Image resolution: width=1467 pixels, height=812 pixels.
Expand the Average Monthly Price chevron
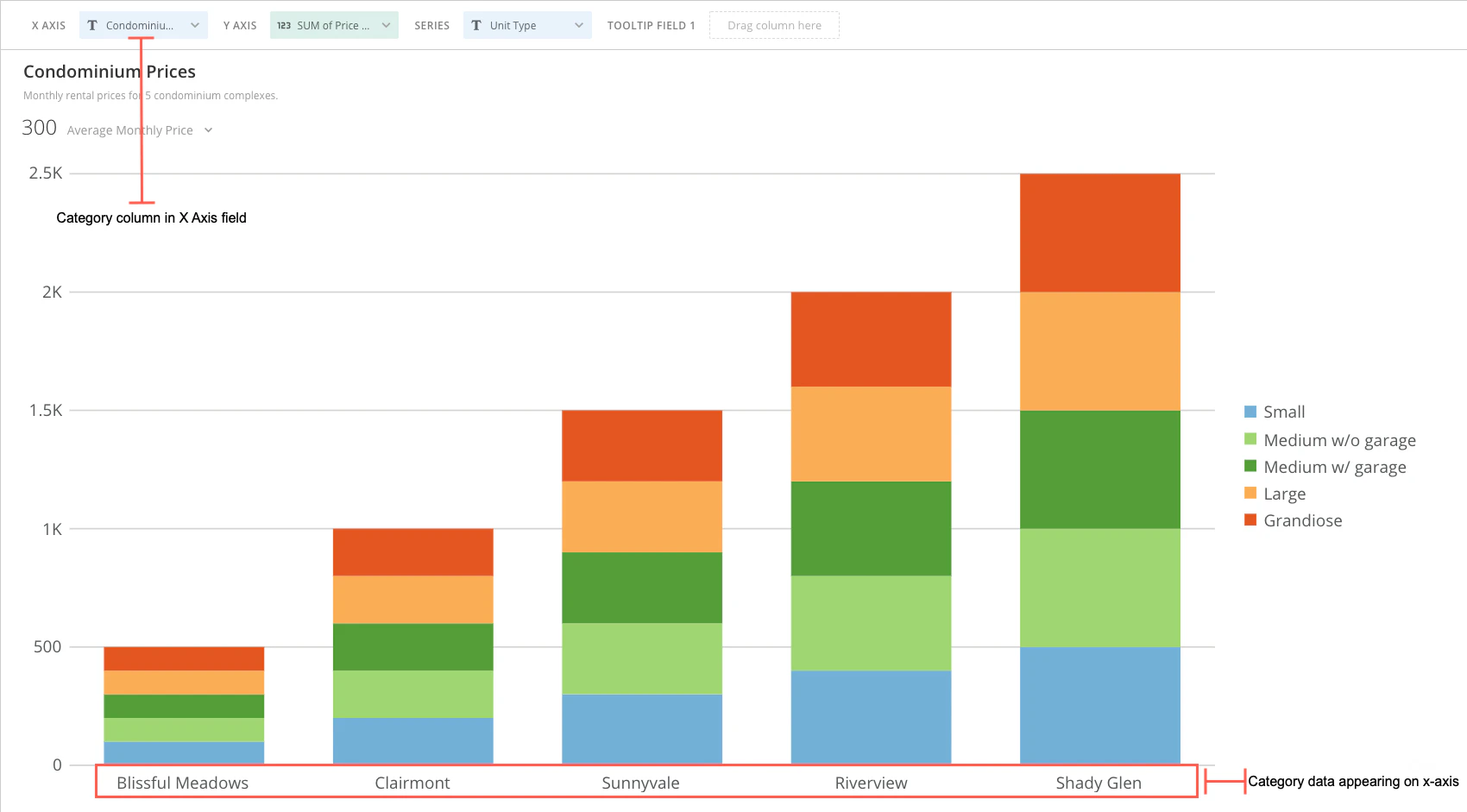coord(208,130)
